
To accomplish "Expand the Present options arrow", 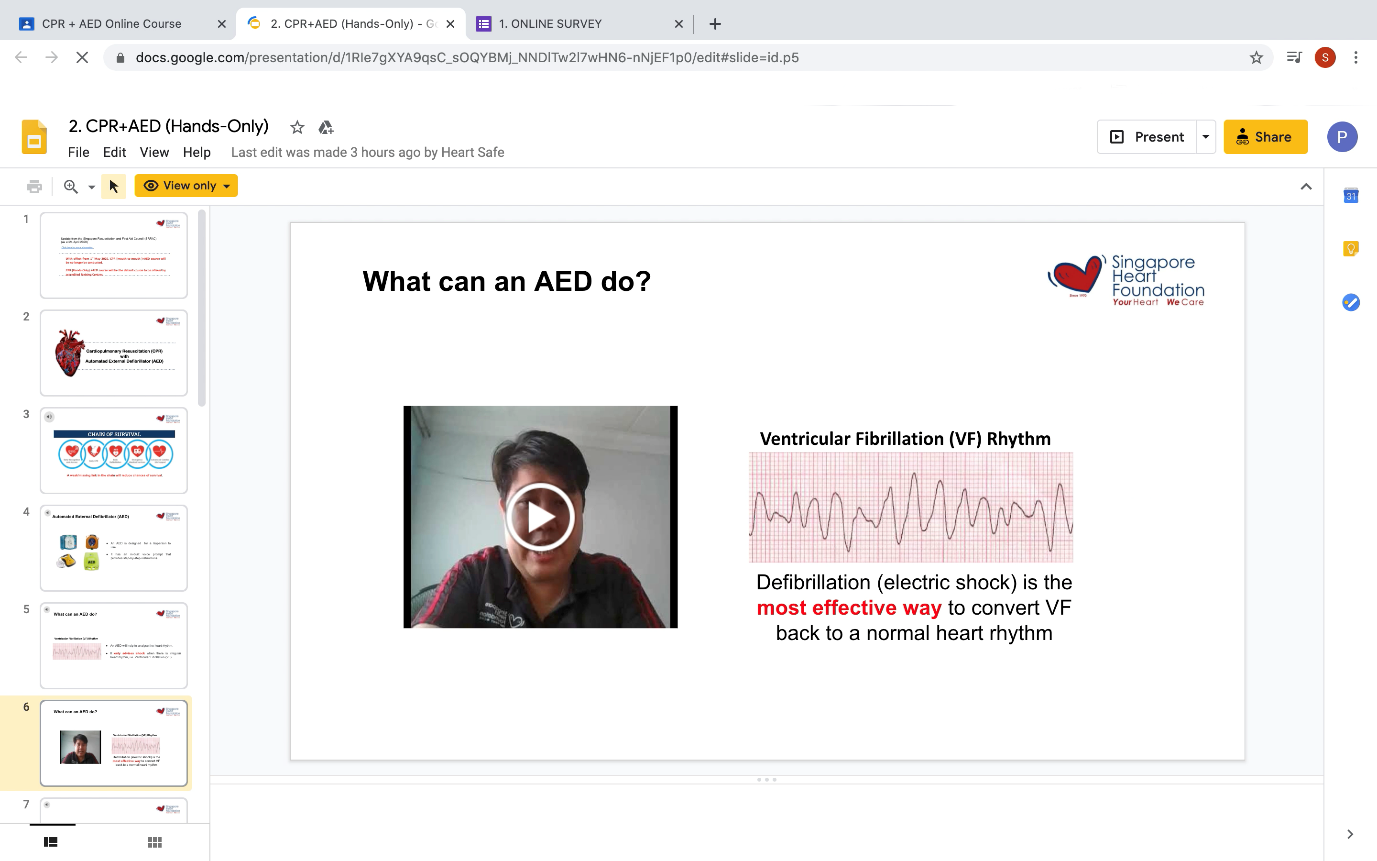I will click(x=1206, y=137).
